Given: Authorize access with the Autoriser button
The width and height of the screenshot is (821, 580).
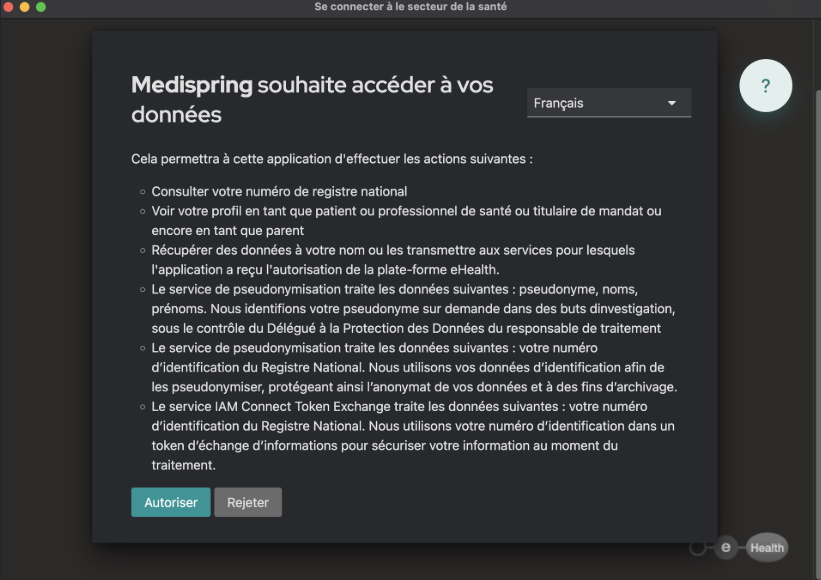Looking at the screenshot, I should click(170, 502).
